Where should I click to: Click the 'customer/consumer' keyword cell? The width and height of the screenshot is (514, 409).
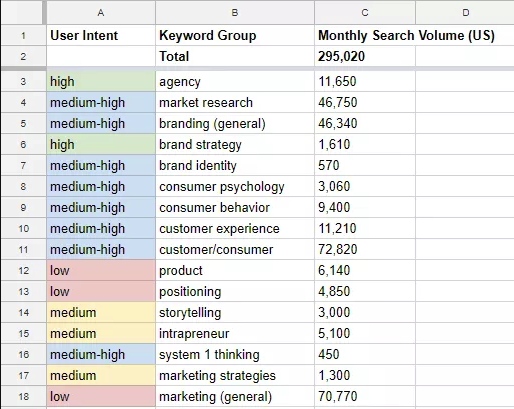point(235,249)
